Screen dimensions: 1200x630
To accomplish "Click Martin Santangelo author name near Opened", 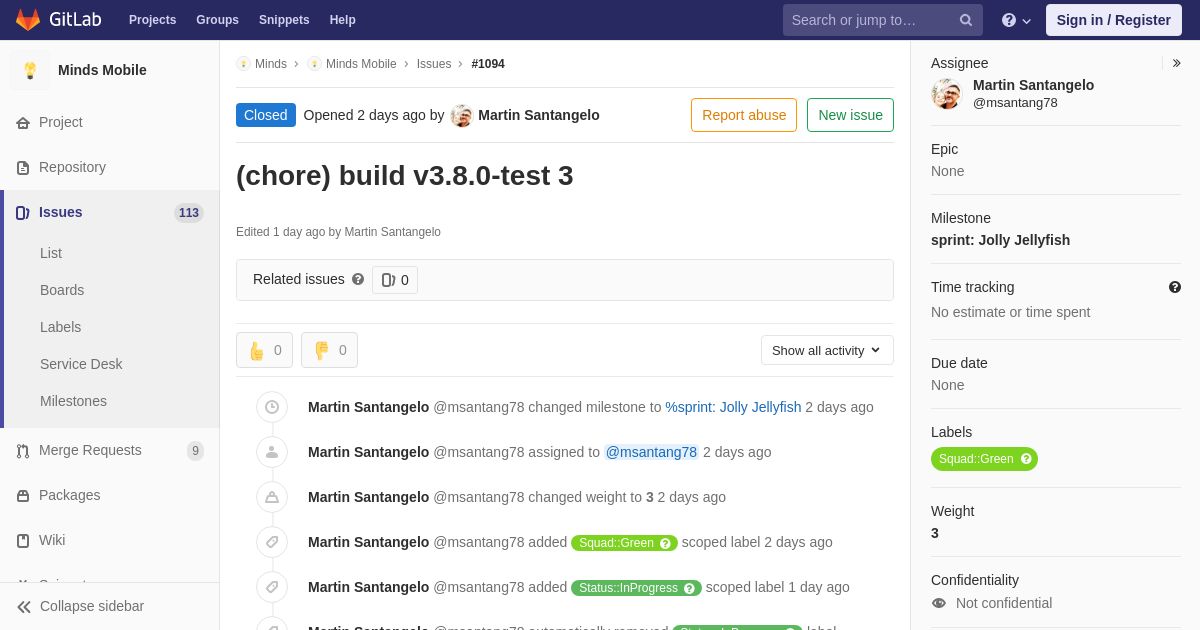I will coord(539,115).
